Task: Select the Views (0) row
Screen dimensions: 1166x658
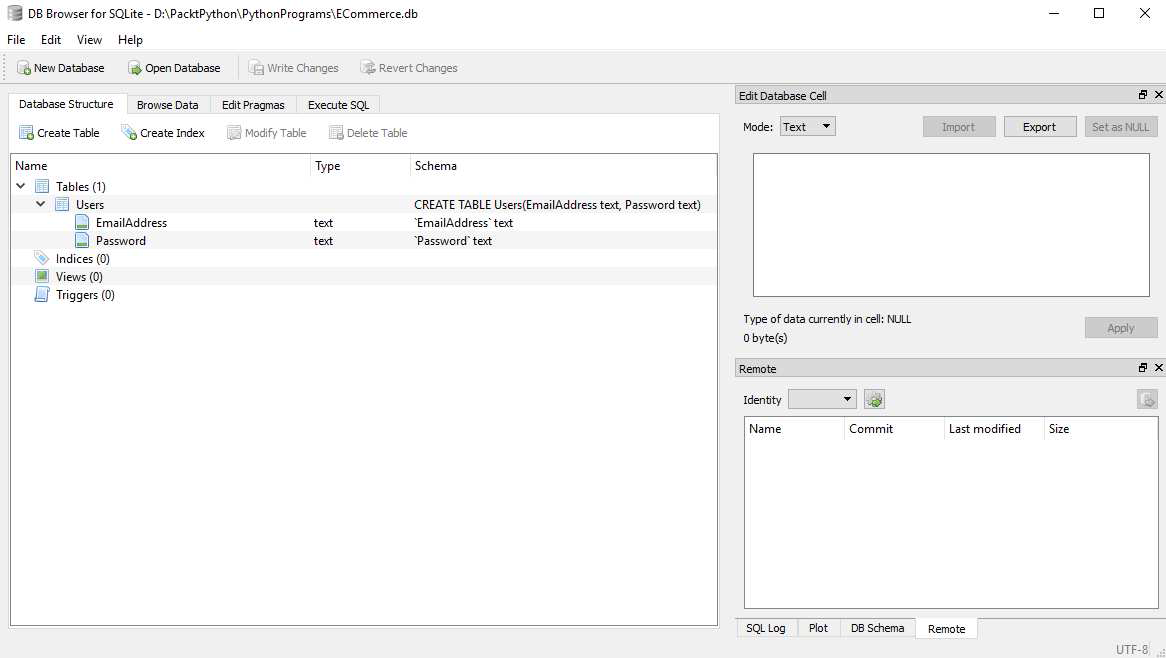Action: 79,277
